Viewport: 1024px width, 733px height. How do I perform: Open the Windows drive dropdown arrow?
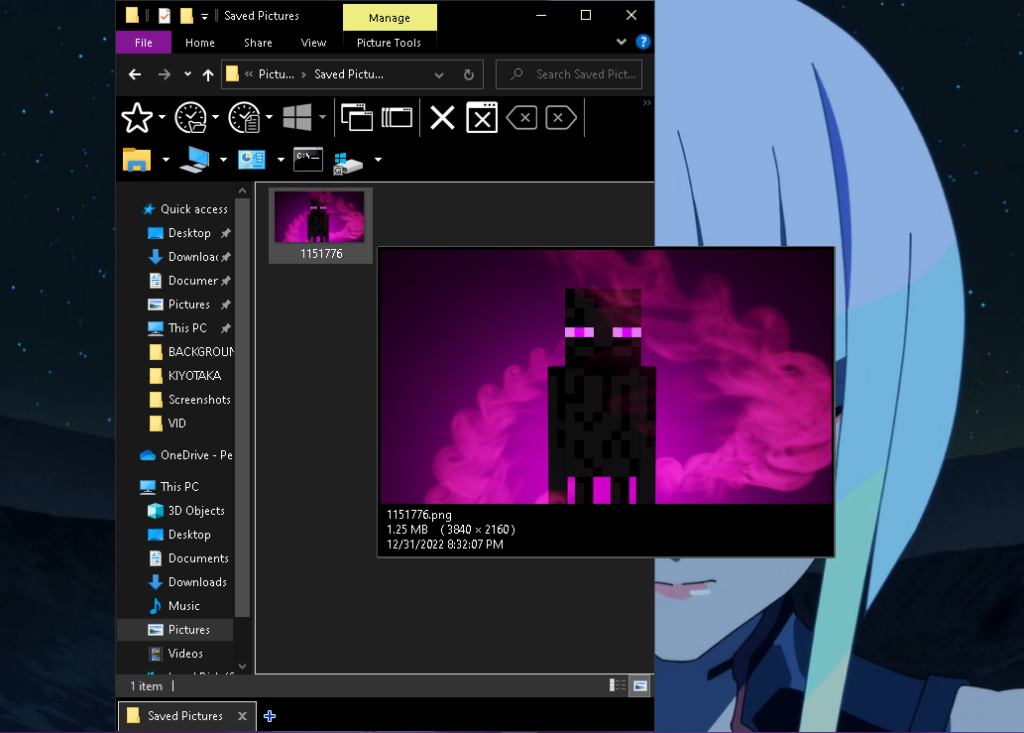[x=378, y=159]
